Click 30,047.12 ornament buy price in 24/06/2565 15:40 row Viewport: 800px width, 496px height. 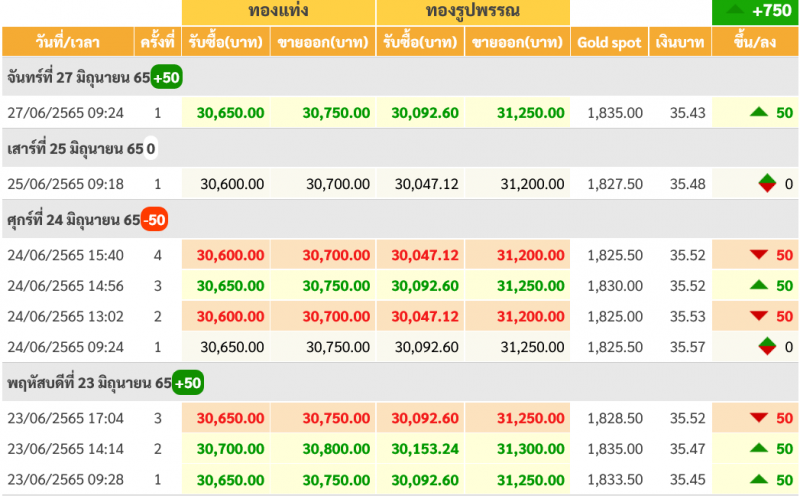click(425, 255)
